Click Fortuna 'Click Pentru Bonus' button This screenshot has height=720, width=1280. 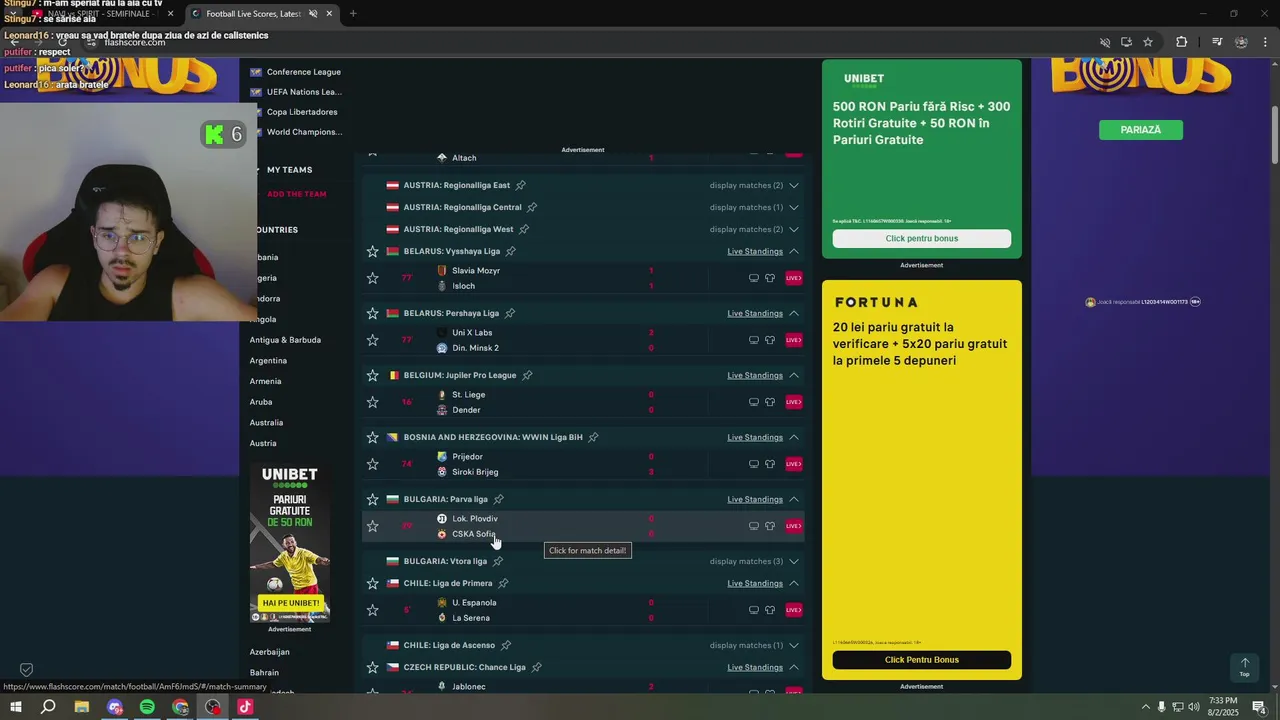pos(922,660)
